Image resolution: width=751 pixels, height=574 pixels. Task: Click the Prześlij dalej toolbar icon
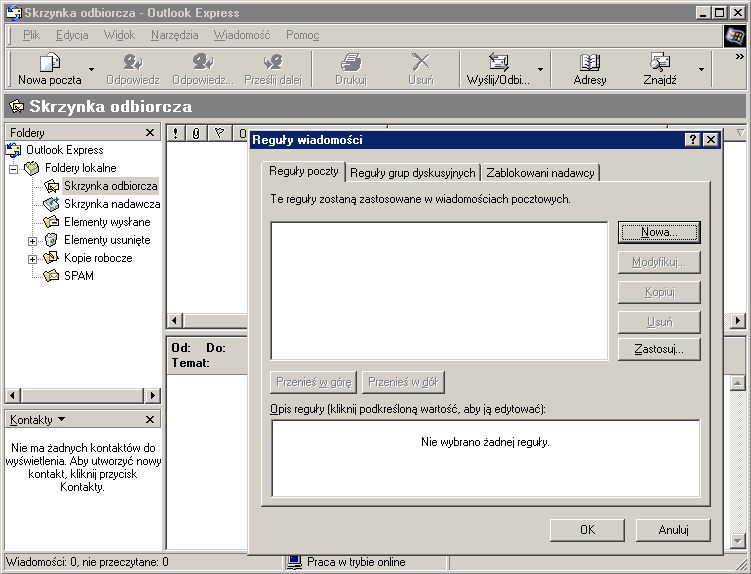[x=273, y=63]
